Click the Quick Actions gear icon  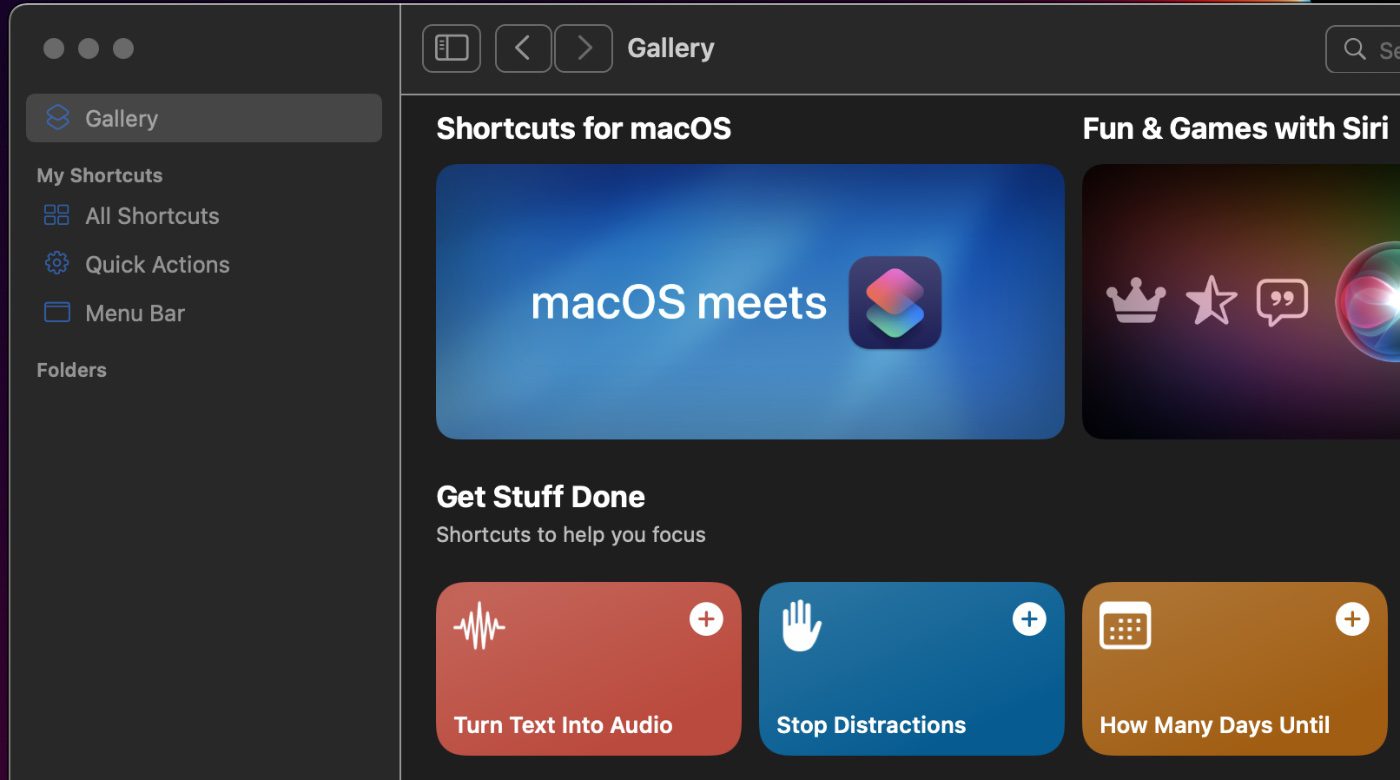click(x=57, y=264)
